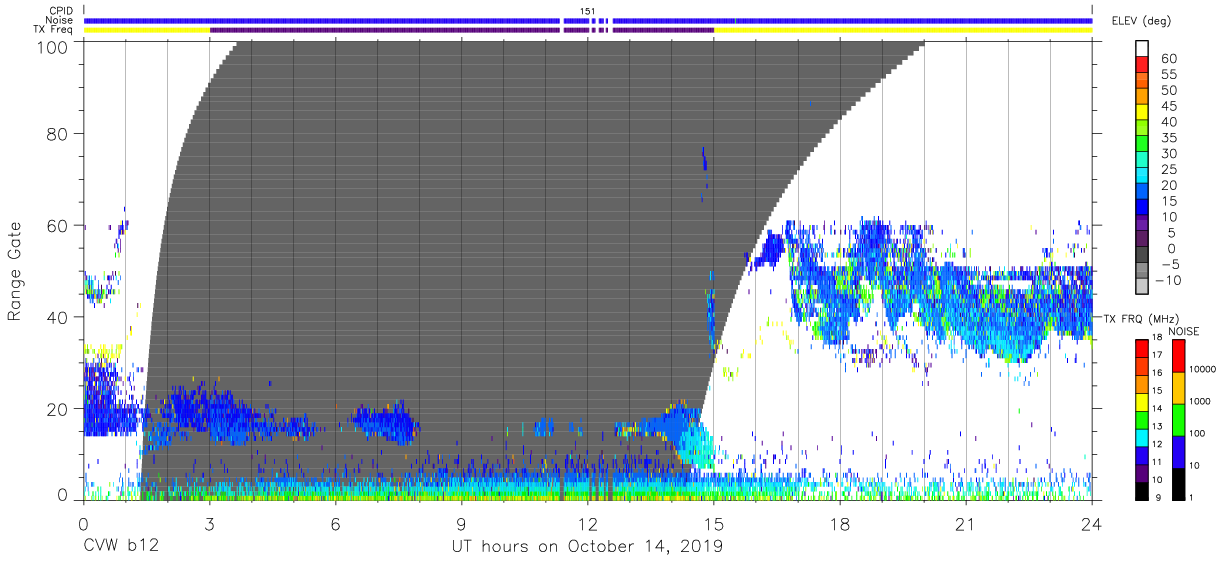The width and height of the screenshot is (1228, 567).
Task: Click the TX Freq row label
Action: [x=52, y=29]
